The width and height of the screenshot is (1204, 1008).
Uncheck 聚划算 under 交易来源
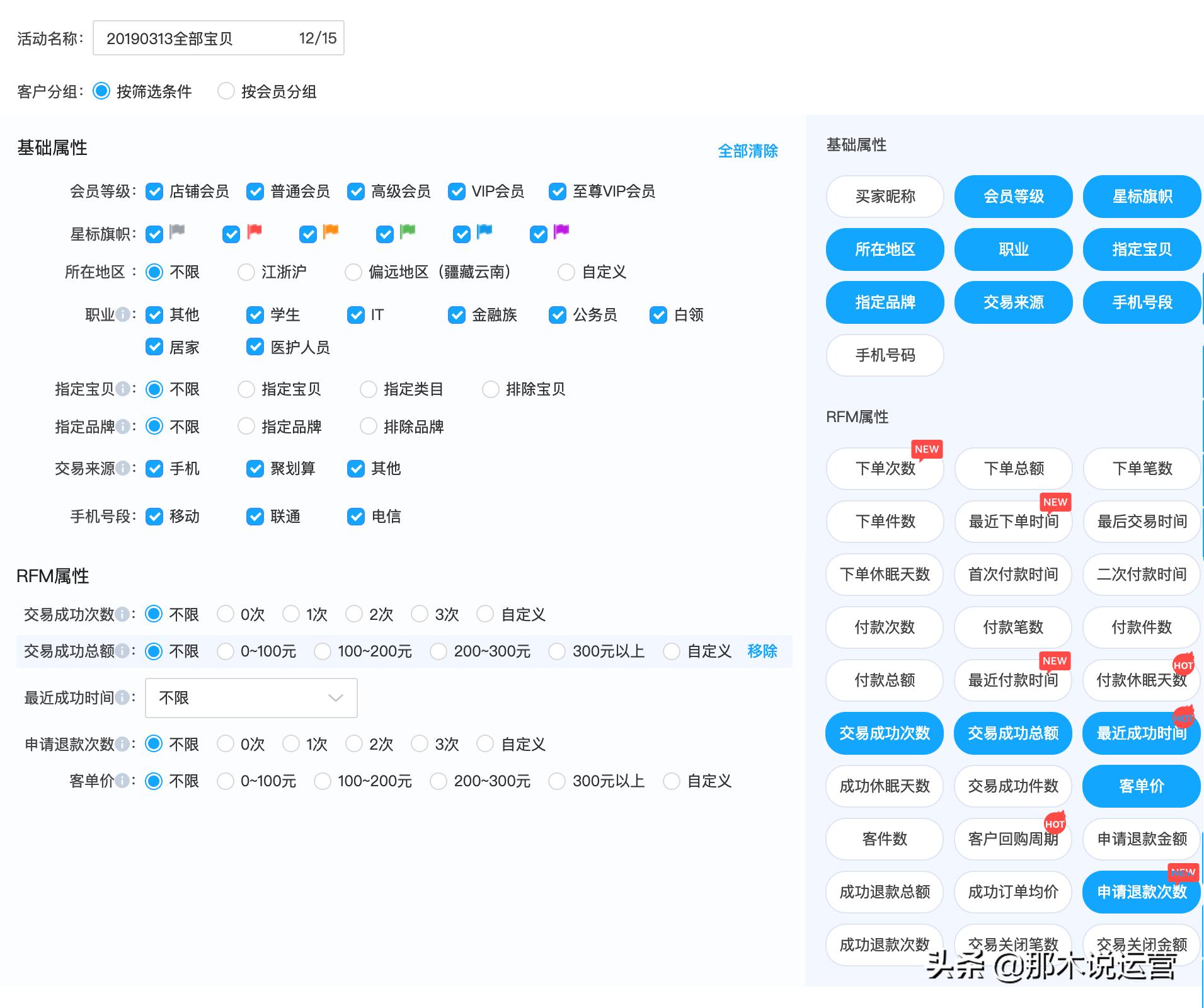[x=255, y=469]
